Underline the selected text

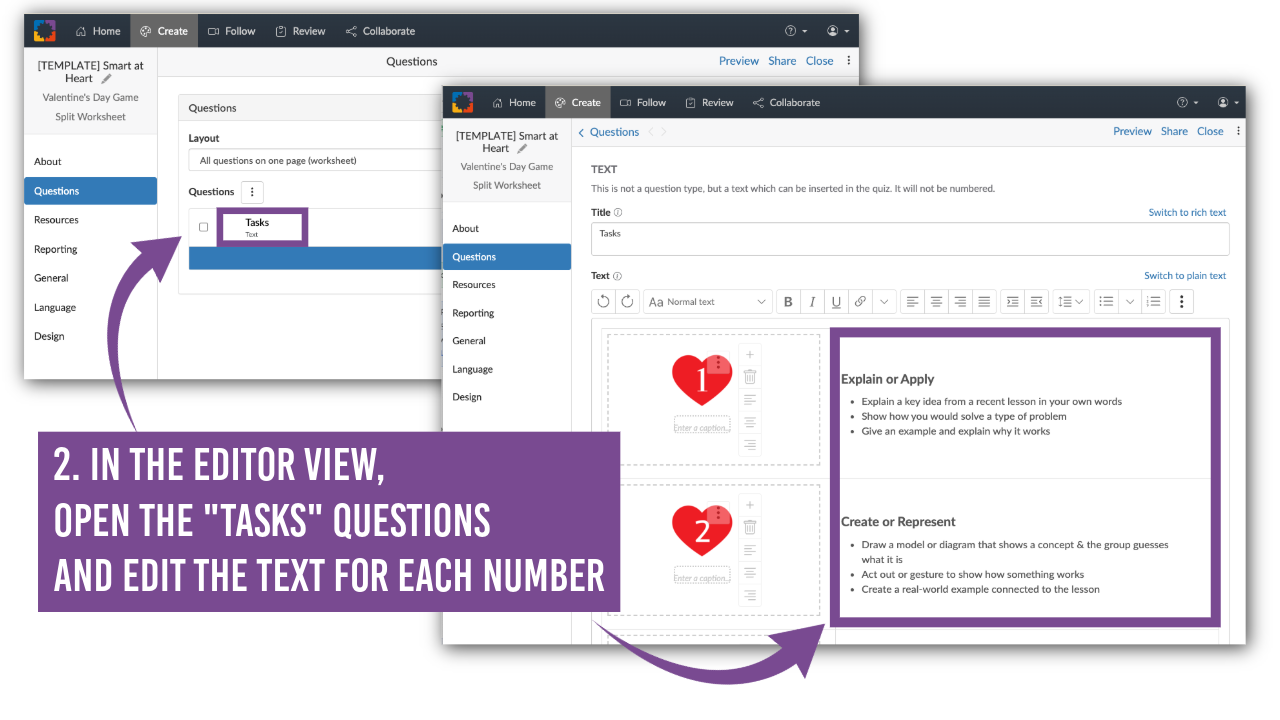(836, 301)
